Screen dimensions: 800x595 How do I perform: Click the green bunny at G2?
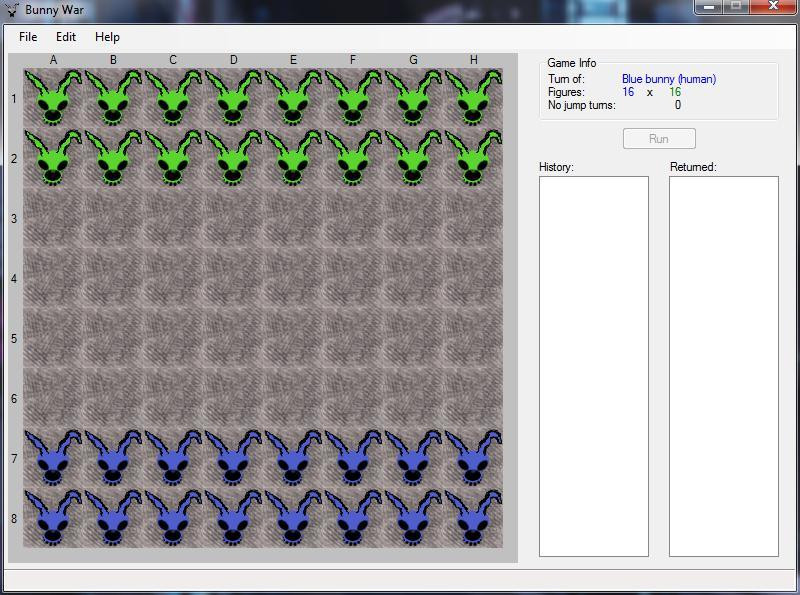[413, 158]
